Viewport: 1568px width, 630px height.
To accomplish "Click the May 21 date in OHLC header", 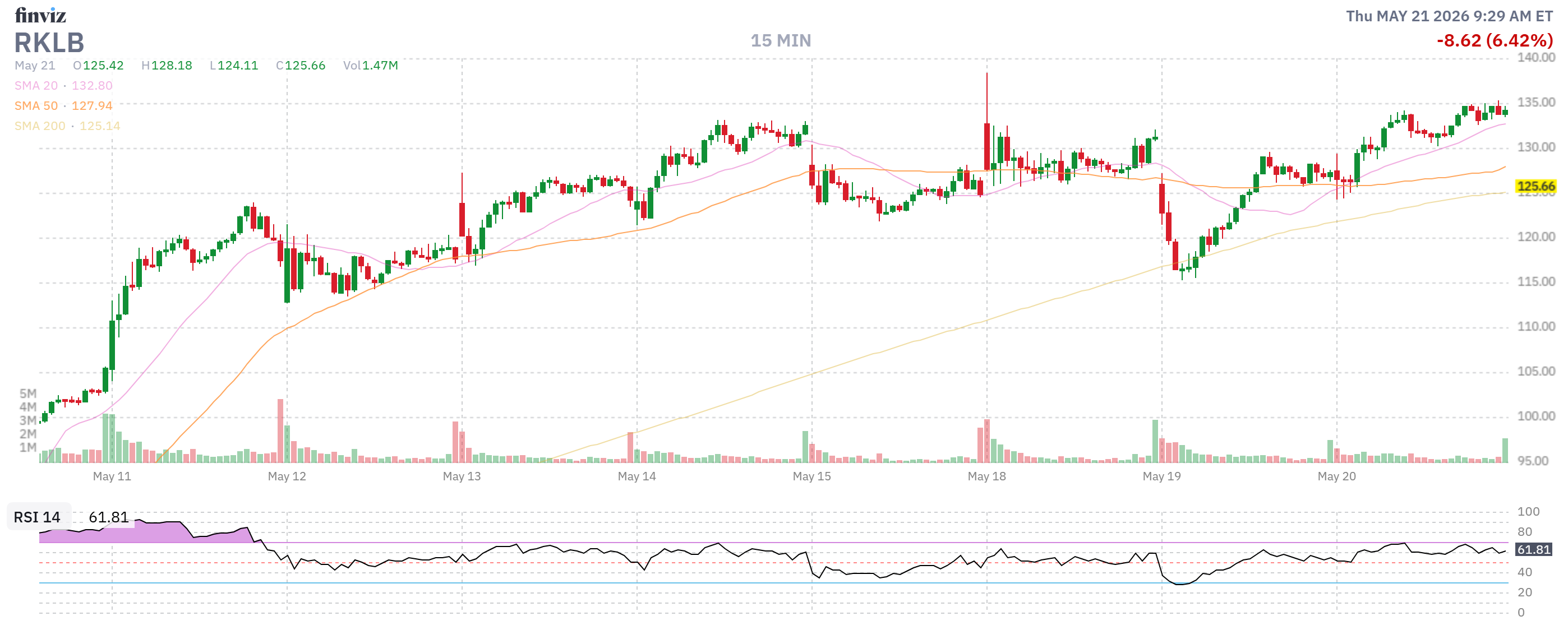I will [x=35, y=66].
